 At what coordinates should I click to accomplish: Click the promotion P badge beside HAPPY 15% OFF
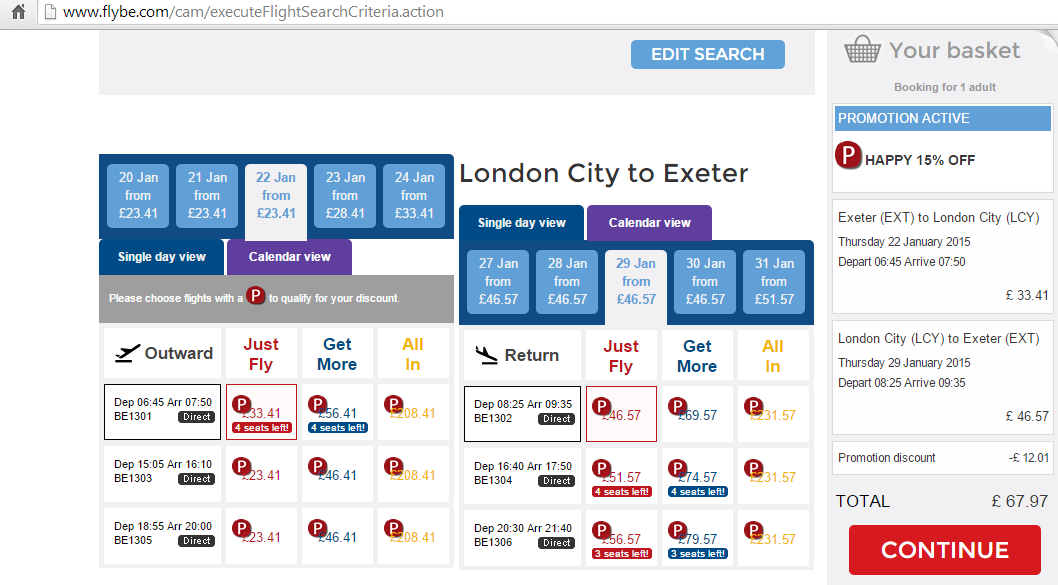pos(848,155)
